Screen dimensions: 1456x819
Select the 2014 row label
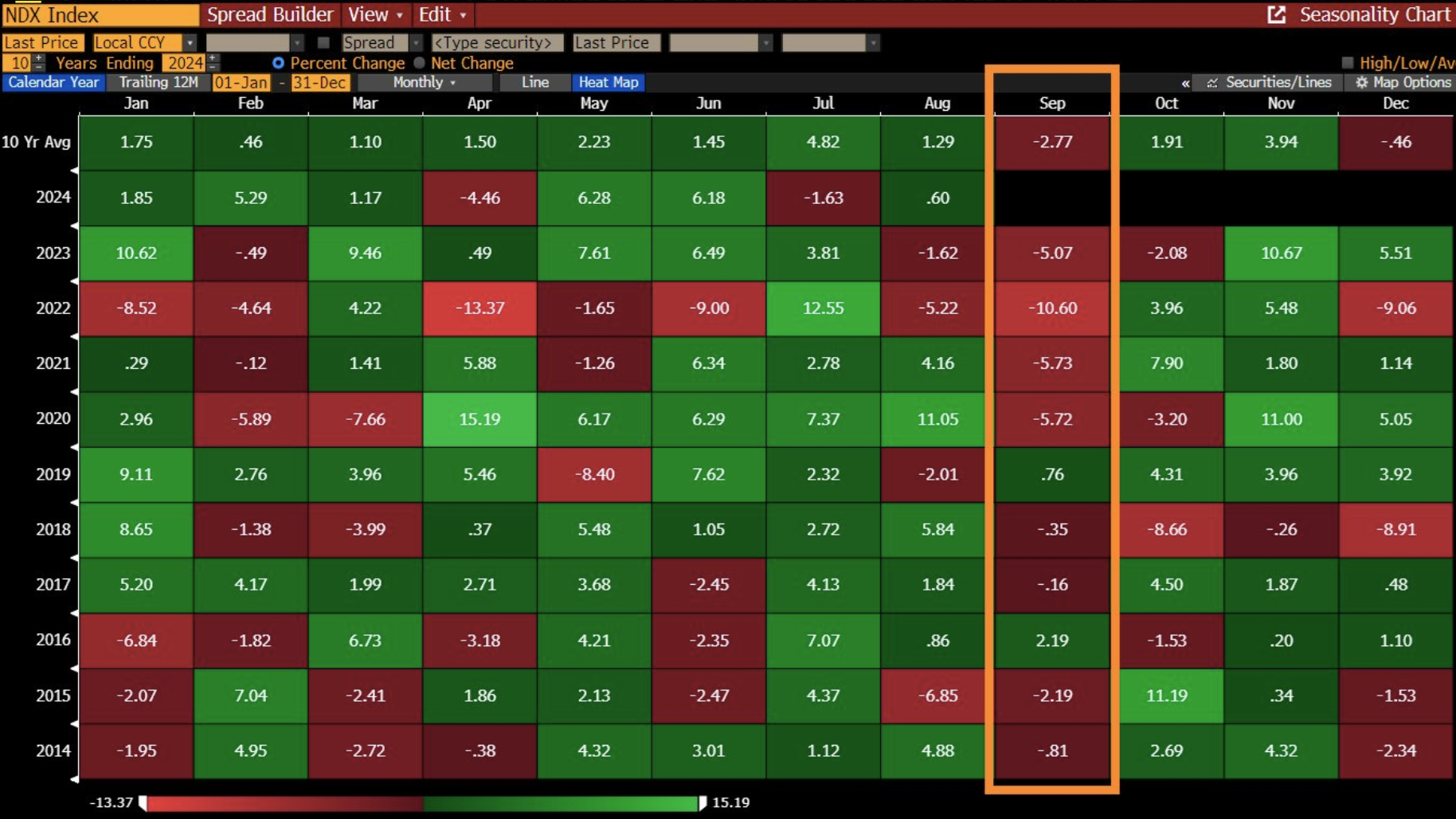pos(53,750)
